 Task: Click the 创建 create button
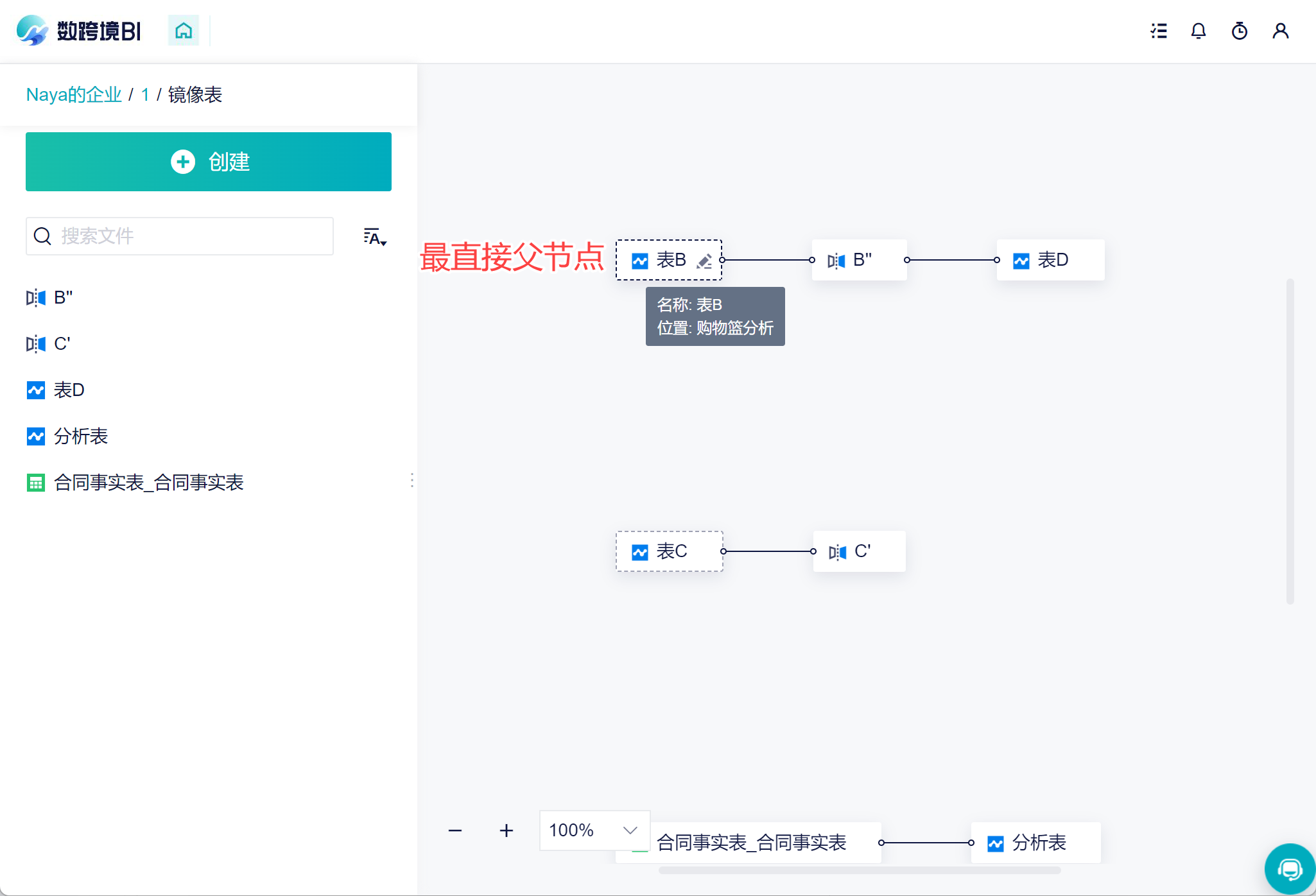209,162
